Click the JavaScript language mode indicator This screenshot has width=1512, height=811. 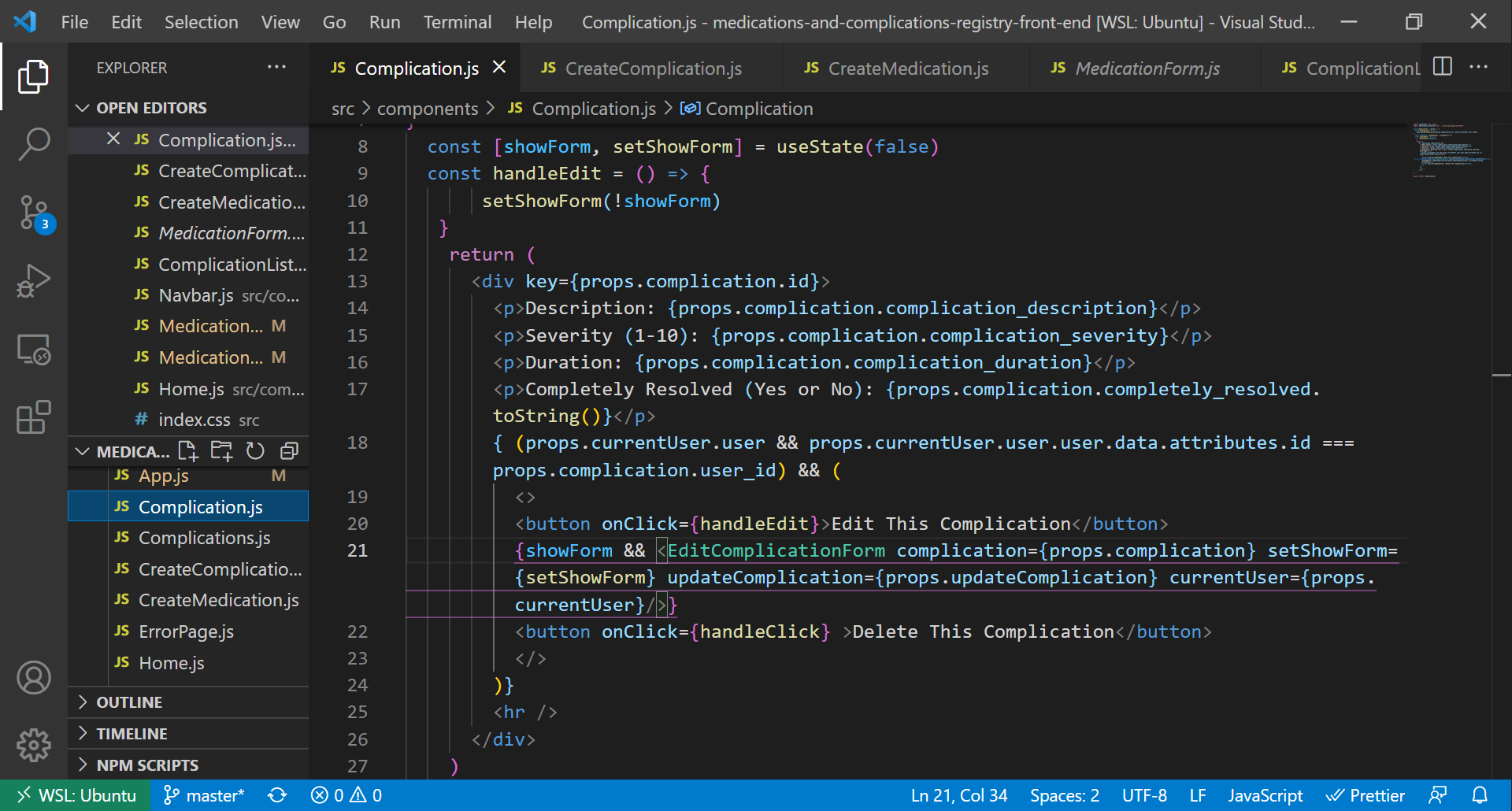pos(1265,795)
